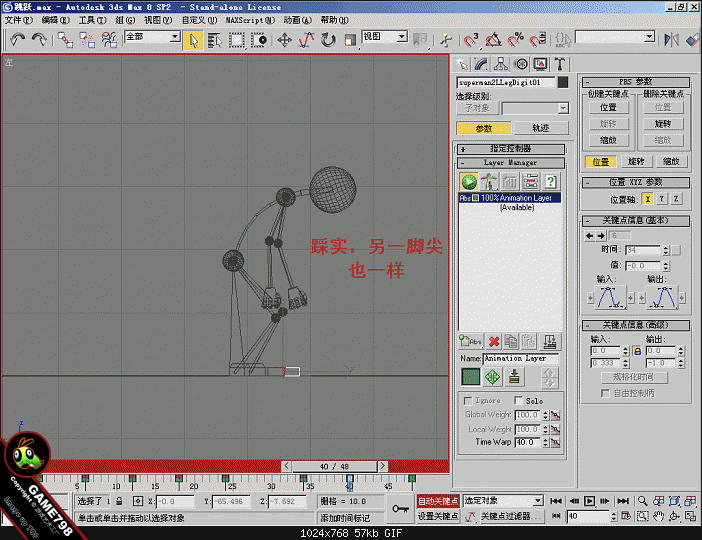Screen dimensions: 702x540
Task: Activate Select and Move tool
Action: tap(285, 40)
